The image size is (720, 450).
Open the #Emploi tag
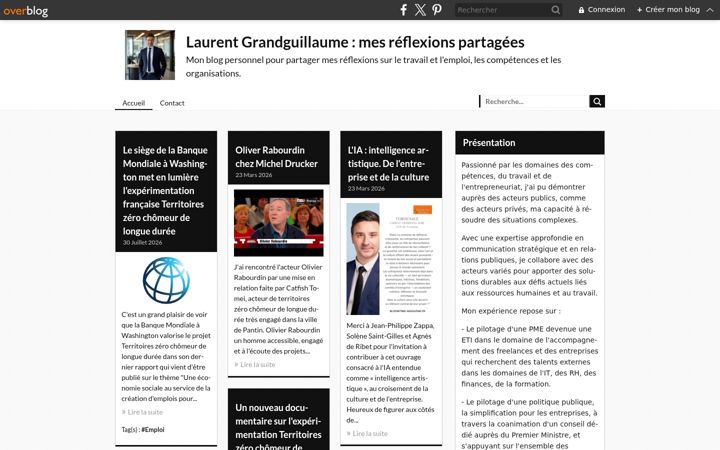point(153,430)
